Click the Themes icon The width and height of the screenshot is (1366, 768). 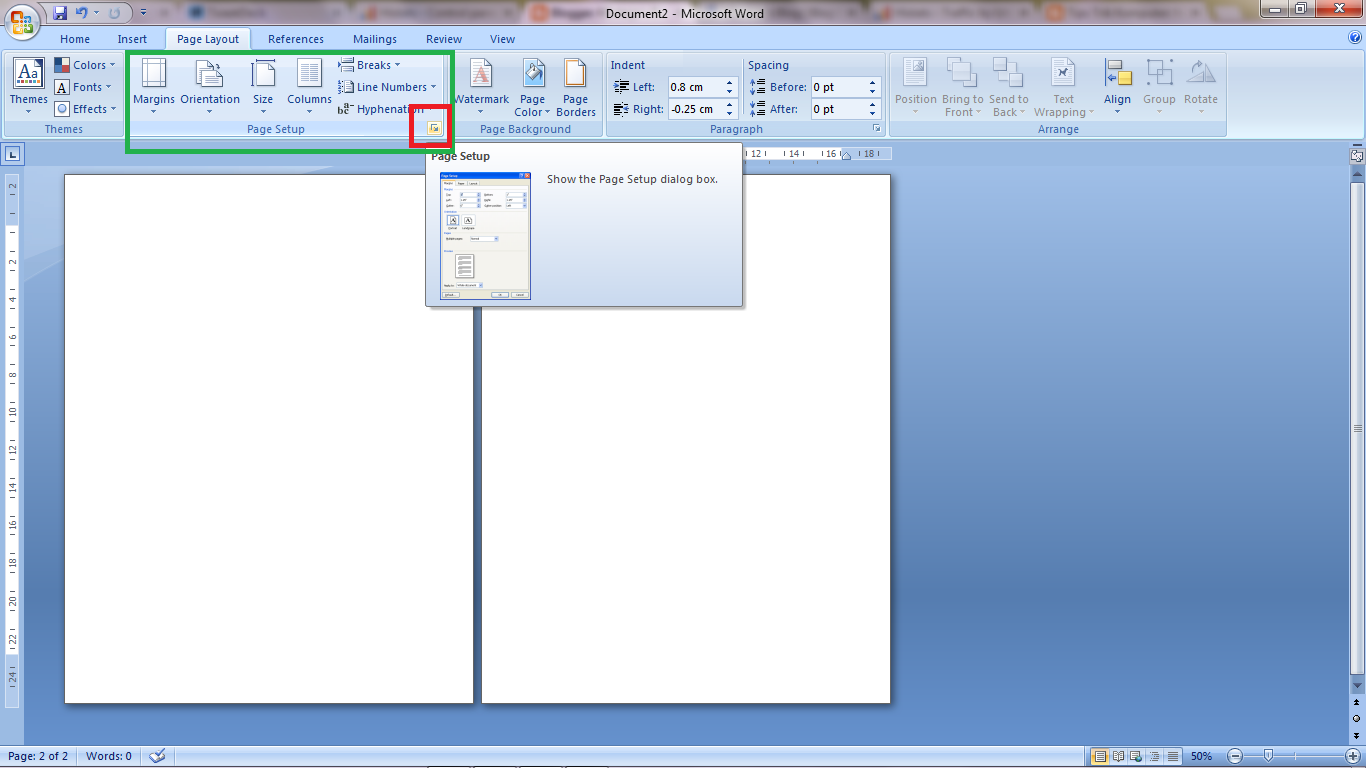(x=28, y=86)
